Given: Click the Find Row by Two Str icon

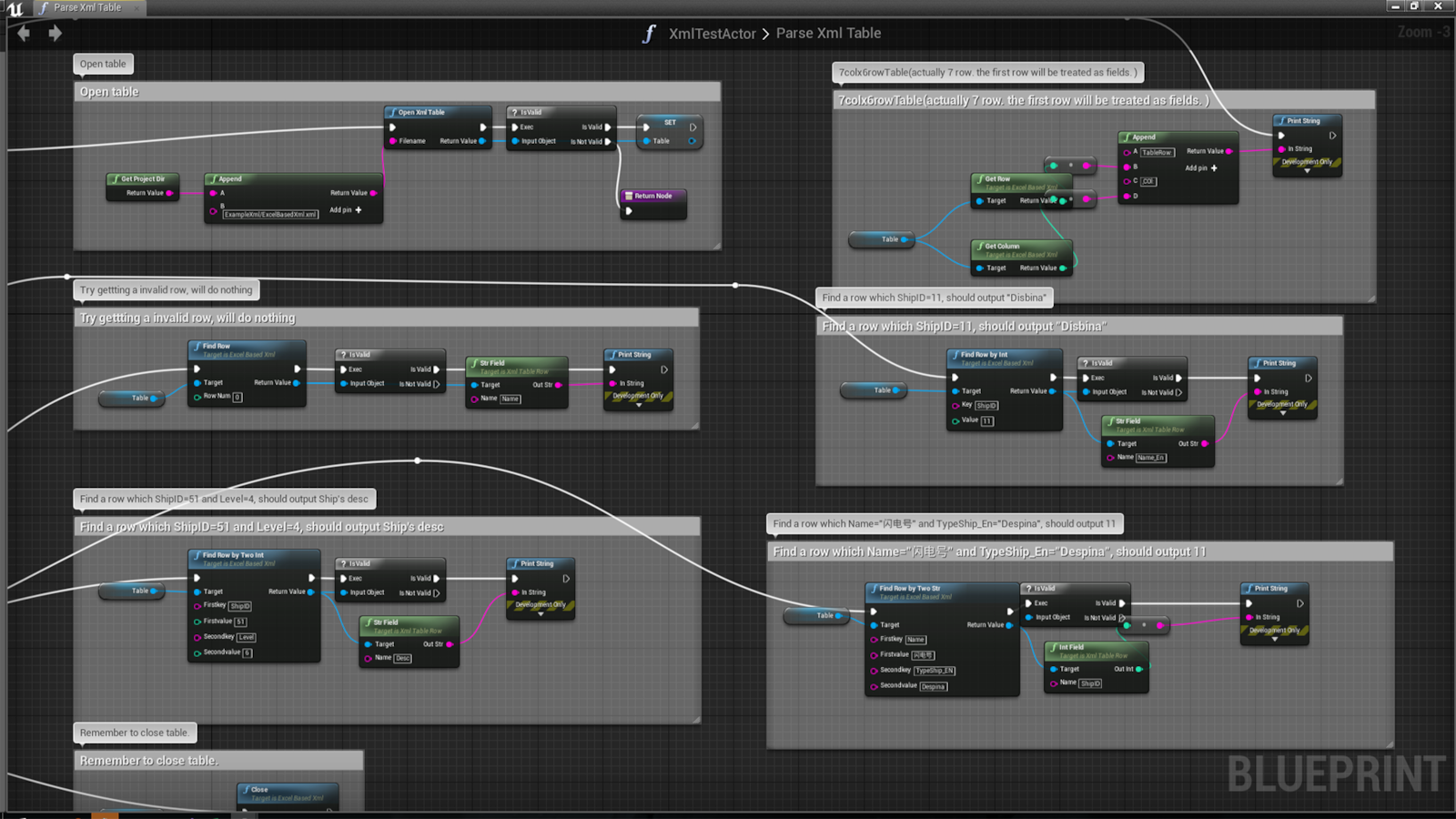Looking at the screenshot, I should (x=874, y=589).
